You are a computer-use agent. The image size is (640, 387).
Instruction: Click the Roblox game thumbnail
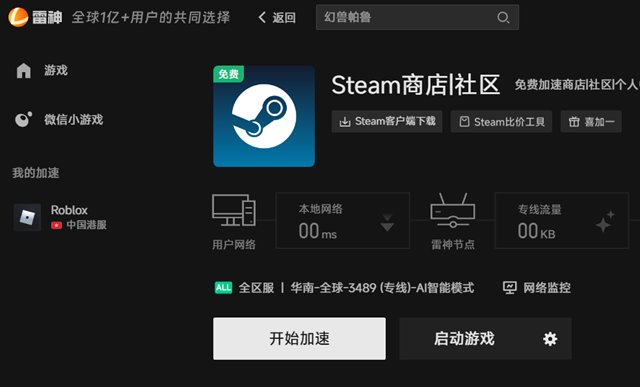pyautogui.click(x=27, y=218)
